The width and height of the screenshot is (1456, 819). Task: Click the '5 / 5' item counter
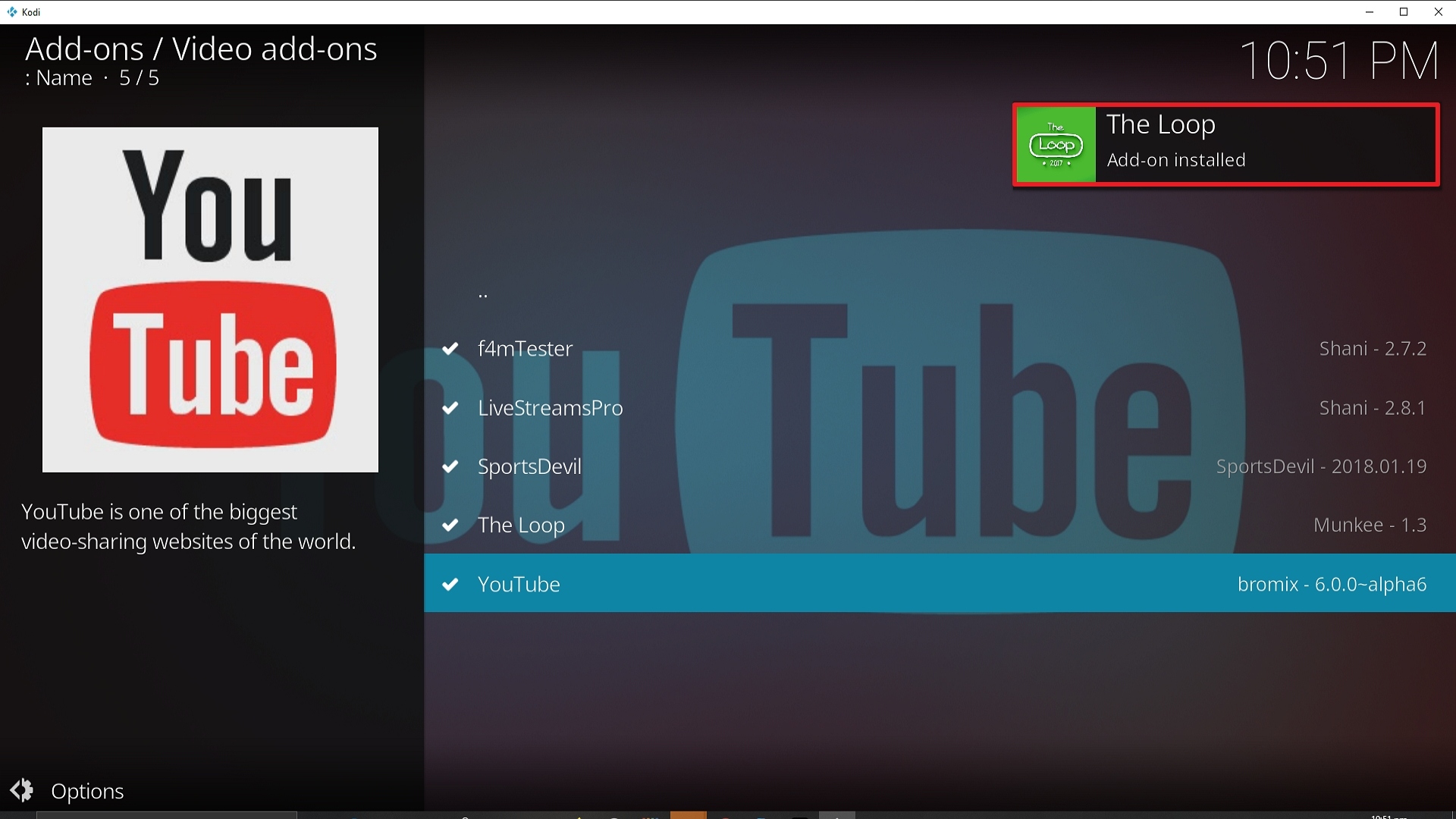tap(139, 78)
